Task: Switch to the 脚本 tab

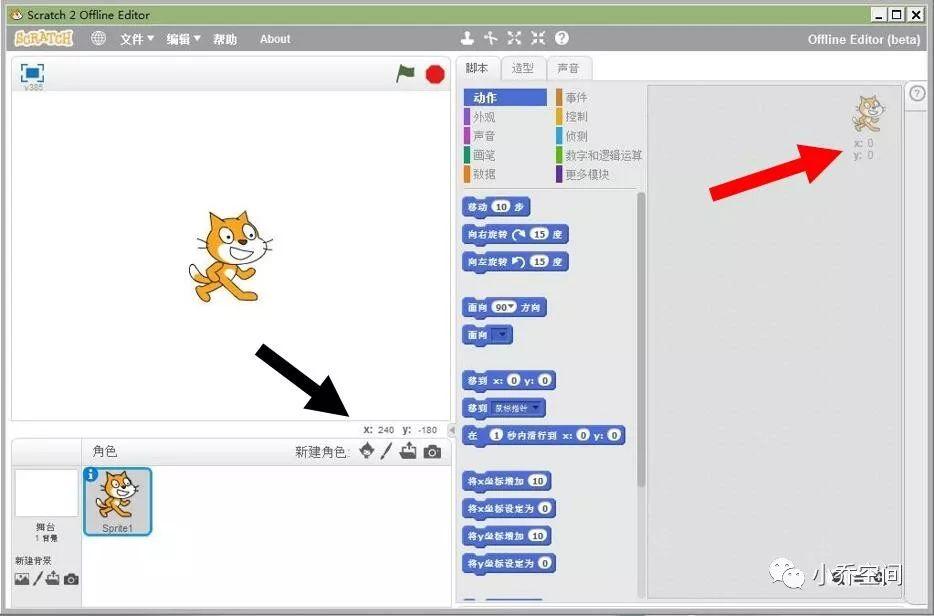Action: tap(477, 69)
